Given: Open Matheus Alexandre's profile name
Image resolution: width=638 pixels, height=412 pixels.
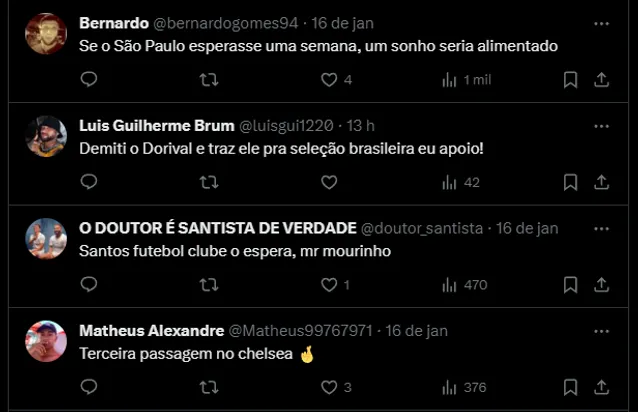Looking at the screenshot, I should click(x=151, y=330).
